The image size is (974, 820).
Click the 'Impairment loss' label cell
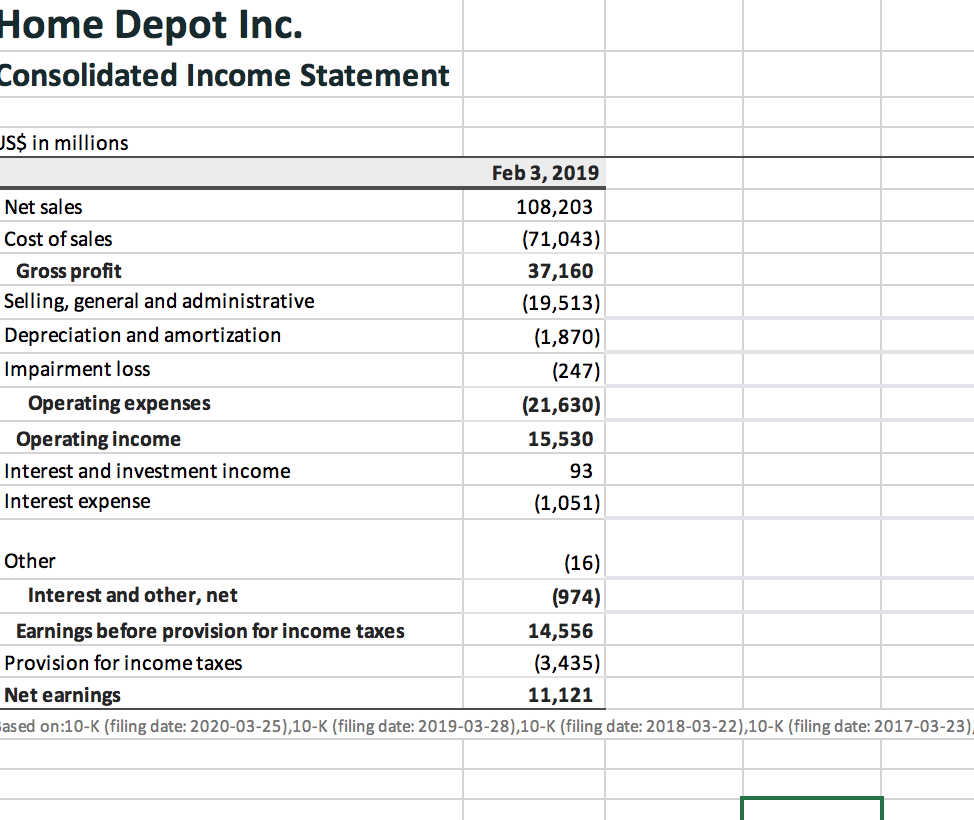click(x=231, y=370)
